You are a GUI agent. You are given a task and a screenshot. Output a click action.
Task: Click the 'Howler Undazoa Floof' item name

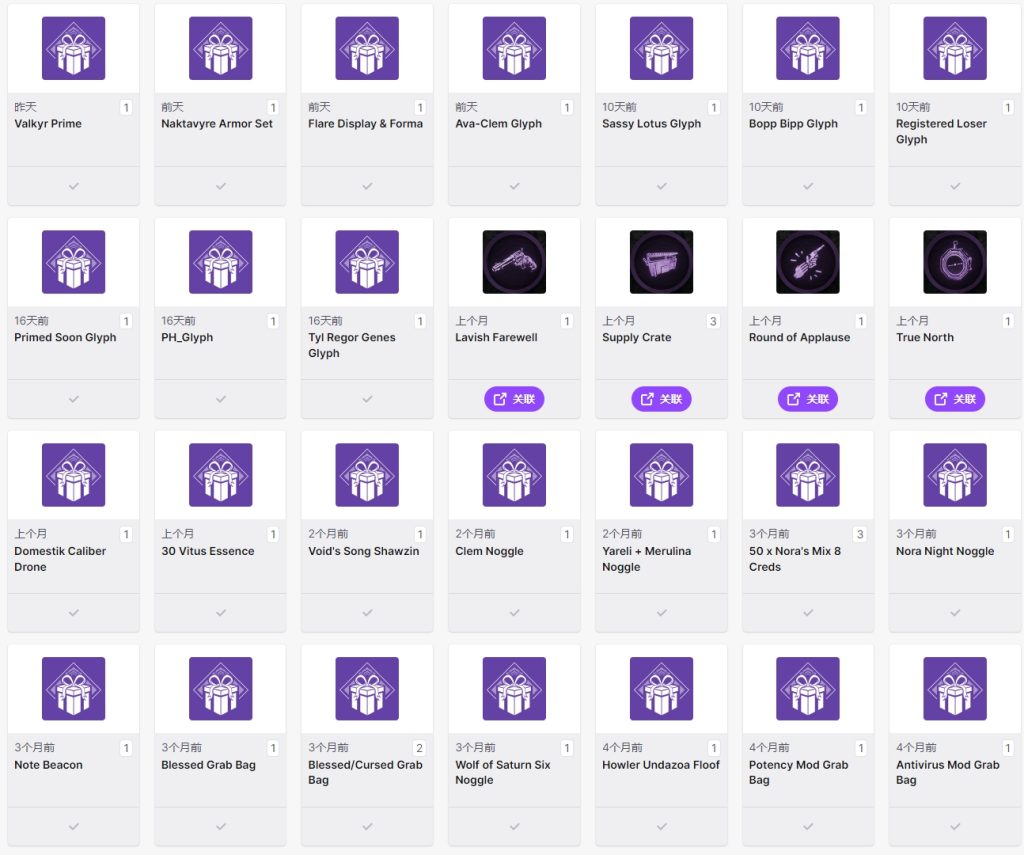661,764
